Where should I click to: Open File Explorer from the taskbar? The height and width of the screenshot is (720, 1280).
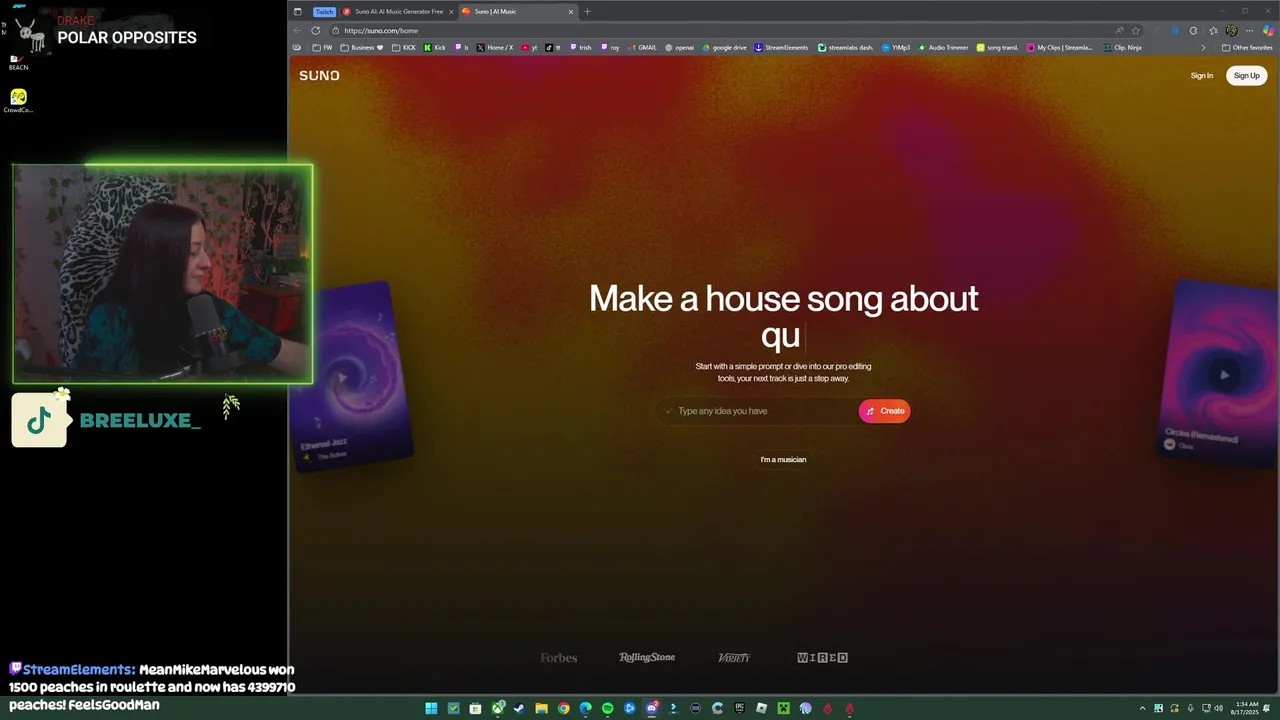541,708
